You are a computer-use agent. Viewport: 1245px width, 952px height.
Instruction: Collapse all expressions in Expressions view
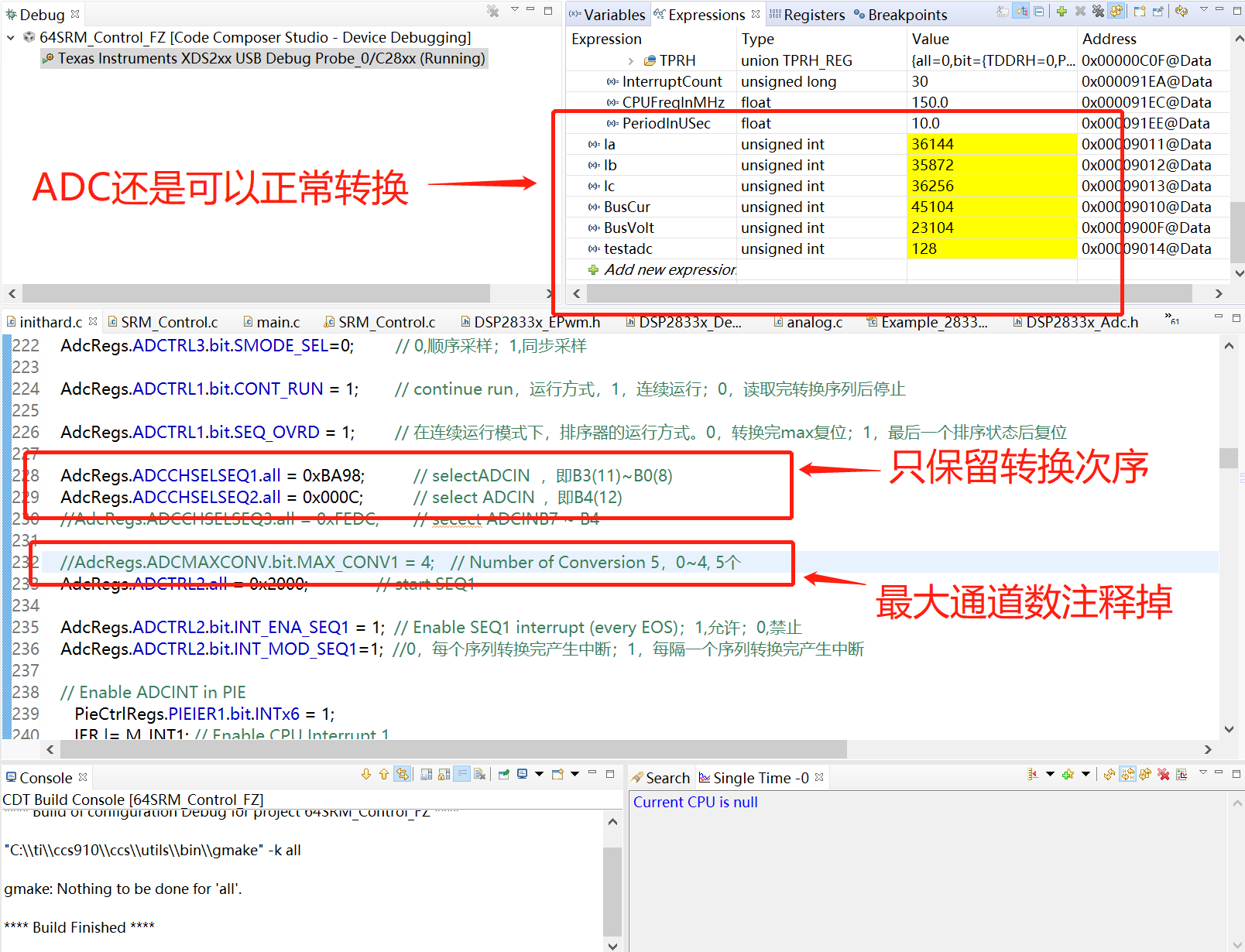(1039, 12)
